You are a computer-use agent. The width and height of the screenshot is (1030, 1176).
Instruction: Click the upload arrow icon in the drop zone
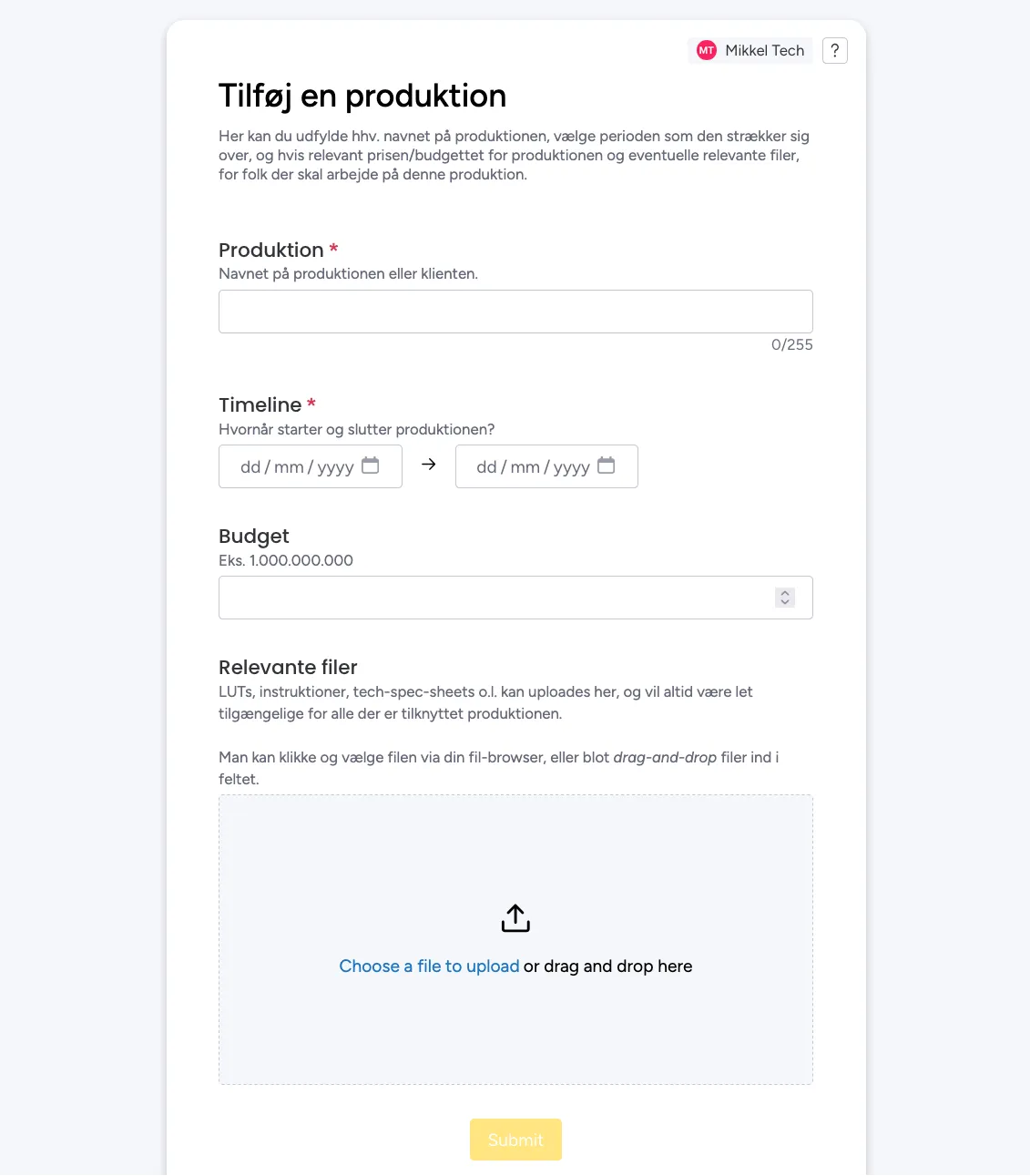515,918
